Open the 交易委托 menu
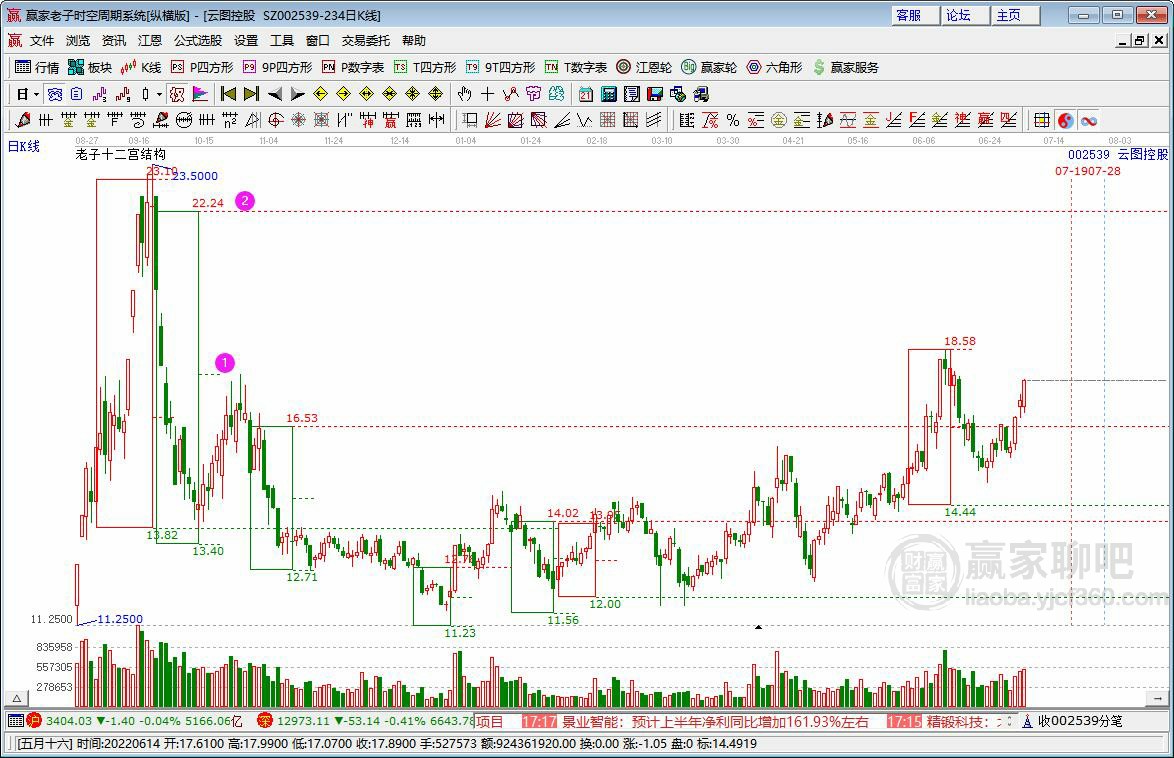 (x=365, y=40)
